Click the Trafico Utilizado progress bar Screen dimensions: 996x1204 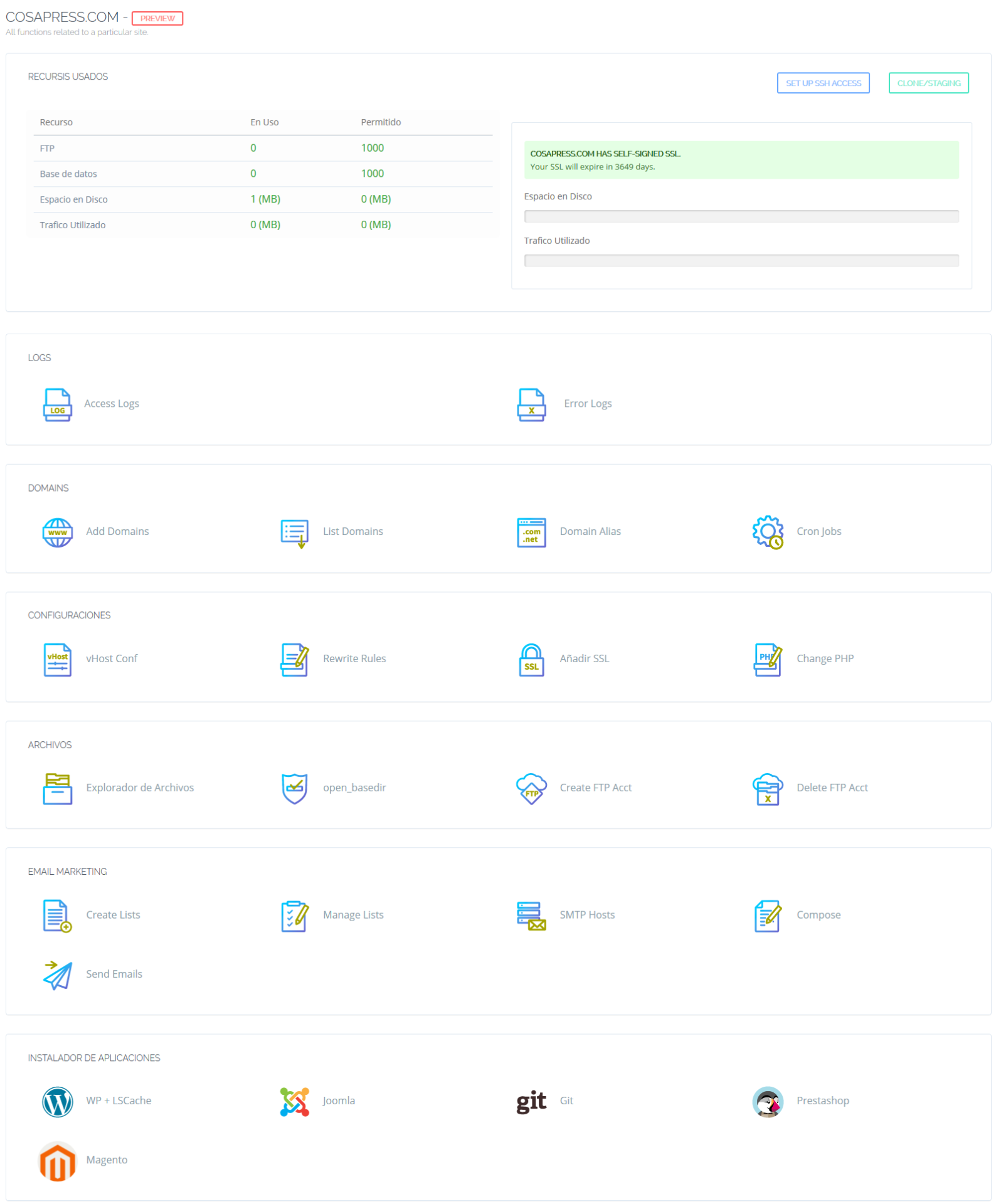(x=741, y=261)
